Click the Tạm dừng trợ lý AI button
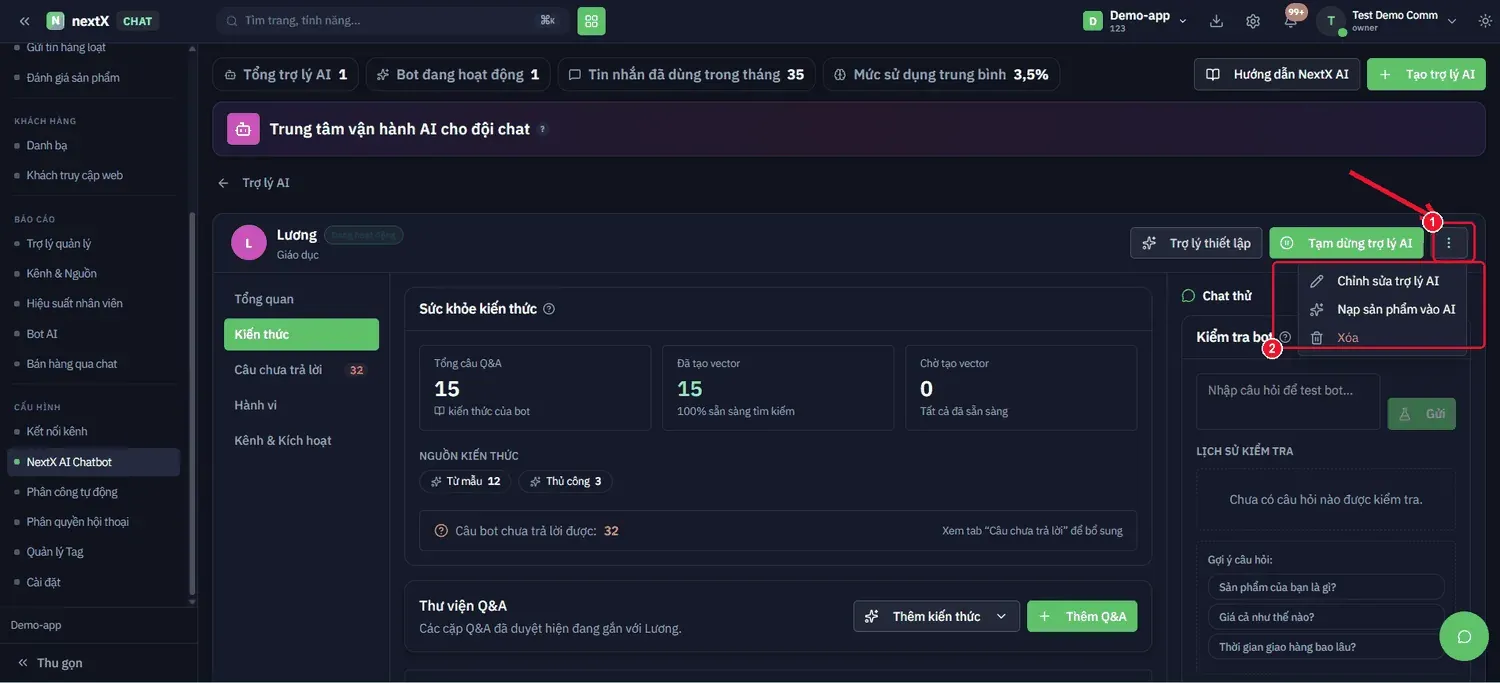This screenshot has width=1500, height=683. point(1348,243)
